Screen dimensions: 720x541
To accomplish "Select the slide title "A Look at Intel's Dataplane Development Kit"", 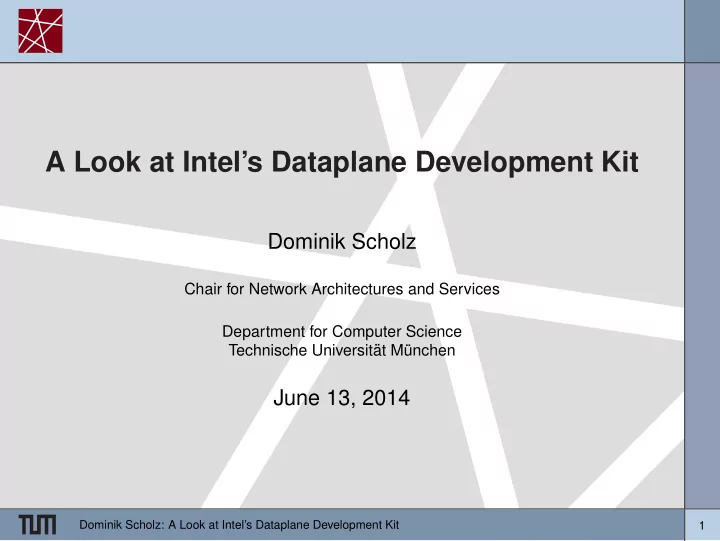I will [342, 162].
